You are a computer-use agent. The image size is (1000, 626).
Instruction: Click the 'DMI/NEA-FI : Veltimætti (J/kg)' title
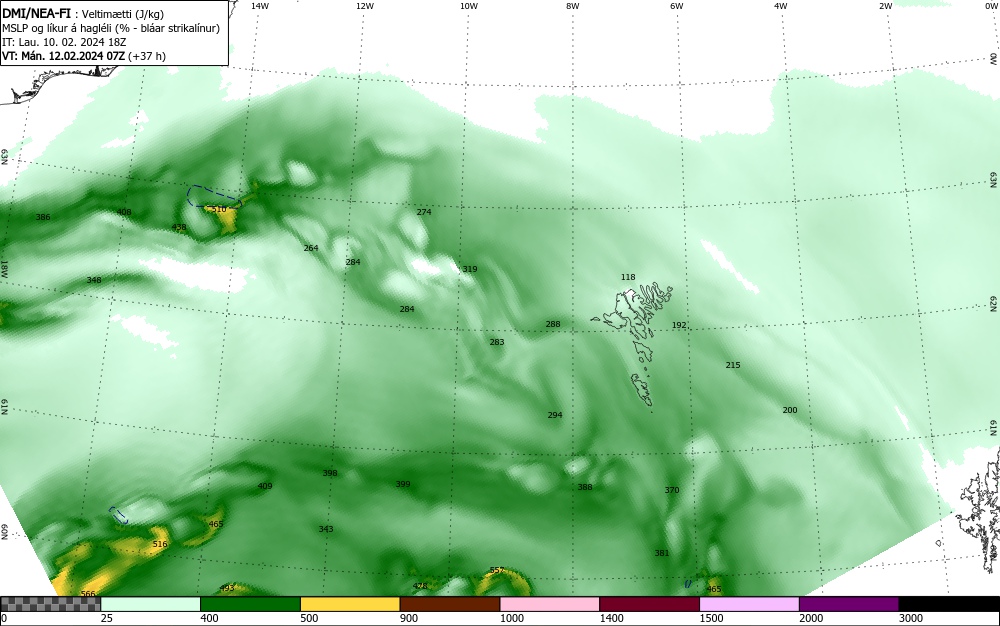point(83,14)
